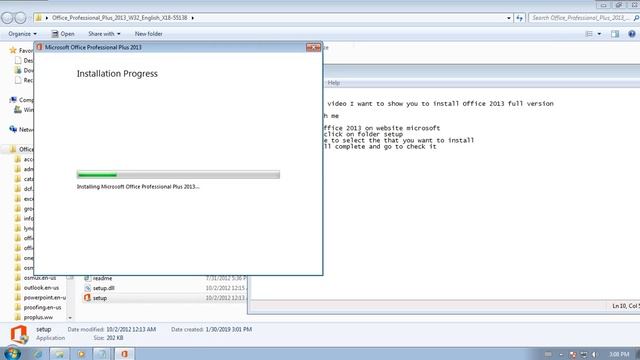Click the network icon in system tray
Viewport: 640px width, 360px height.
point(584,354)
